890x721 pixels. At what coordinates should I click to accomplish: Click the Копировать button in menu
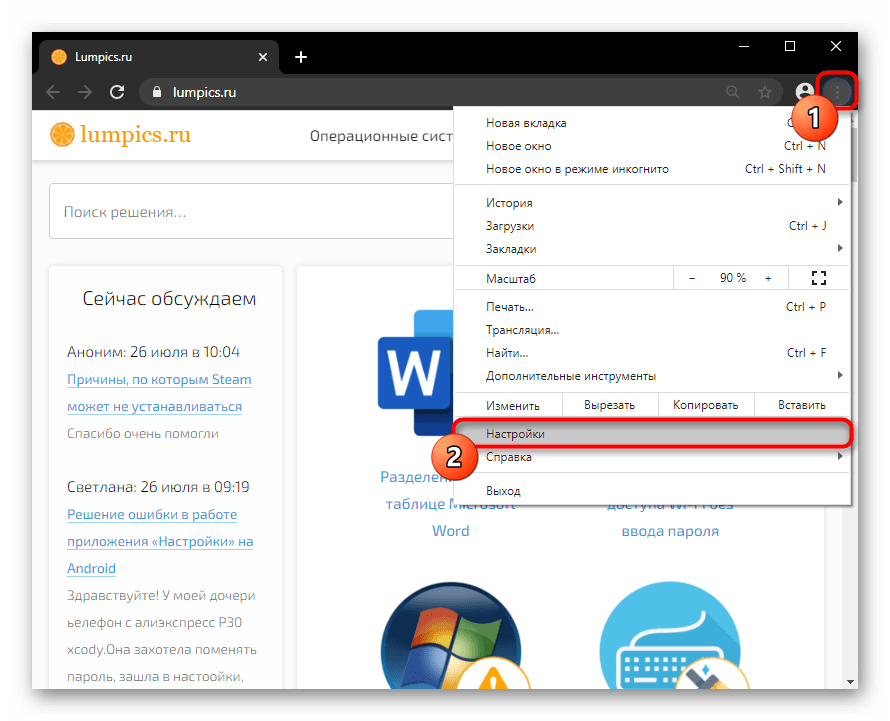click(705, 405)
